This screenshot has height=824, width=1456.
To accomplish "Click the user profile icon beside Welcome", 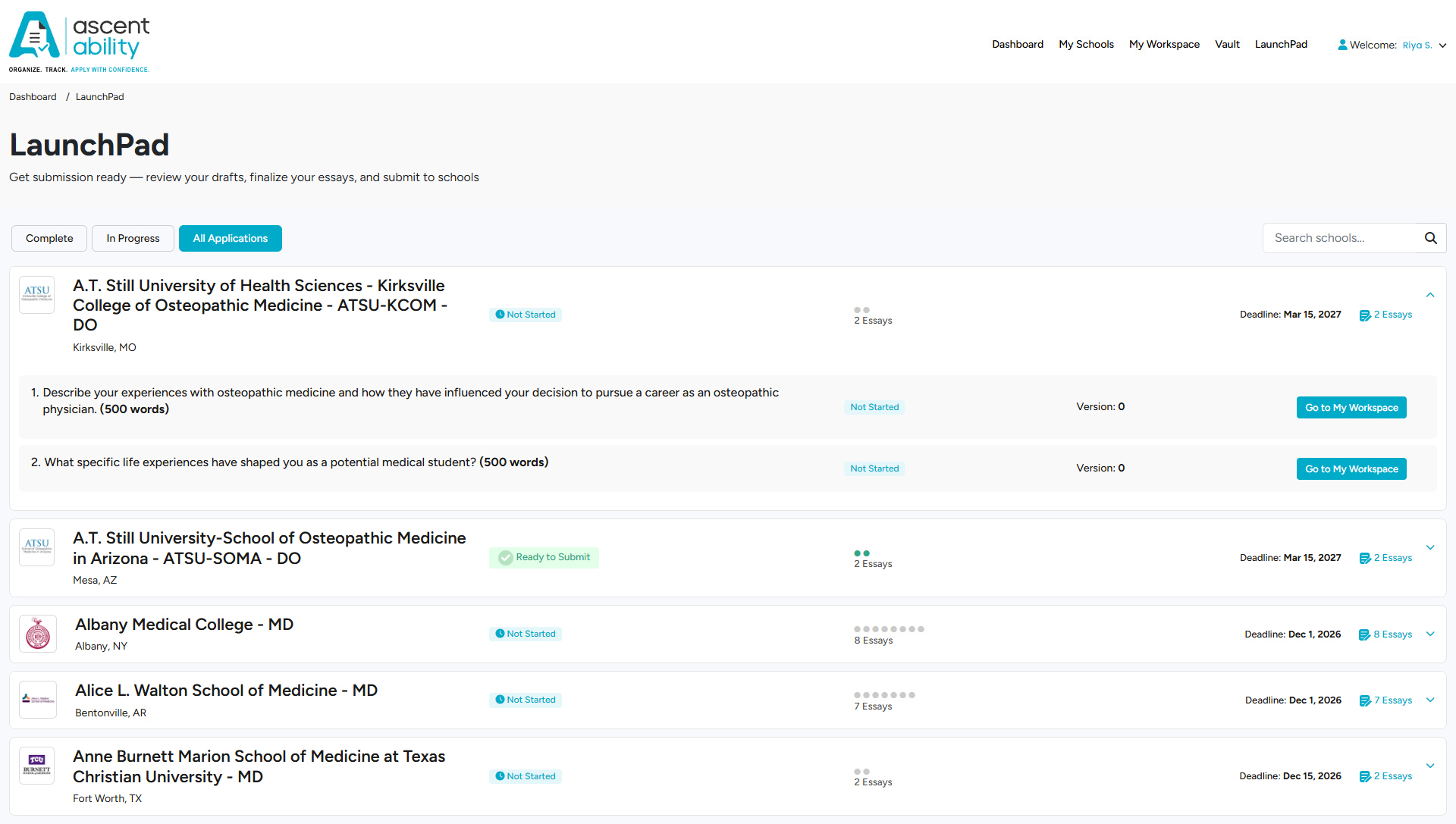I will [1342, 45].
